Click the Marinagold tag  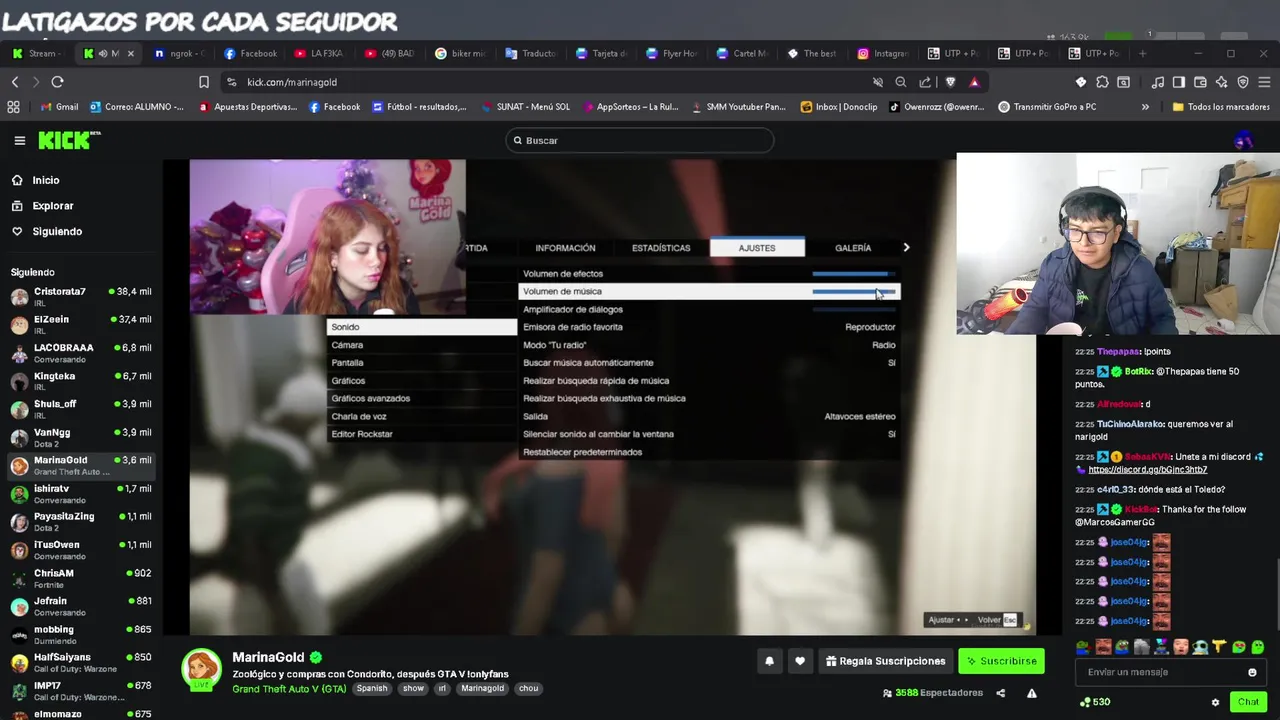coord(483,689)
